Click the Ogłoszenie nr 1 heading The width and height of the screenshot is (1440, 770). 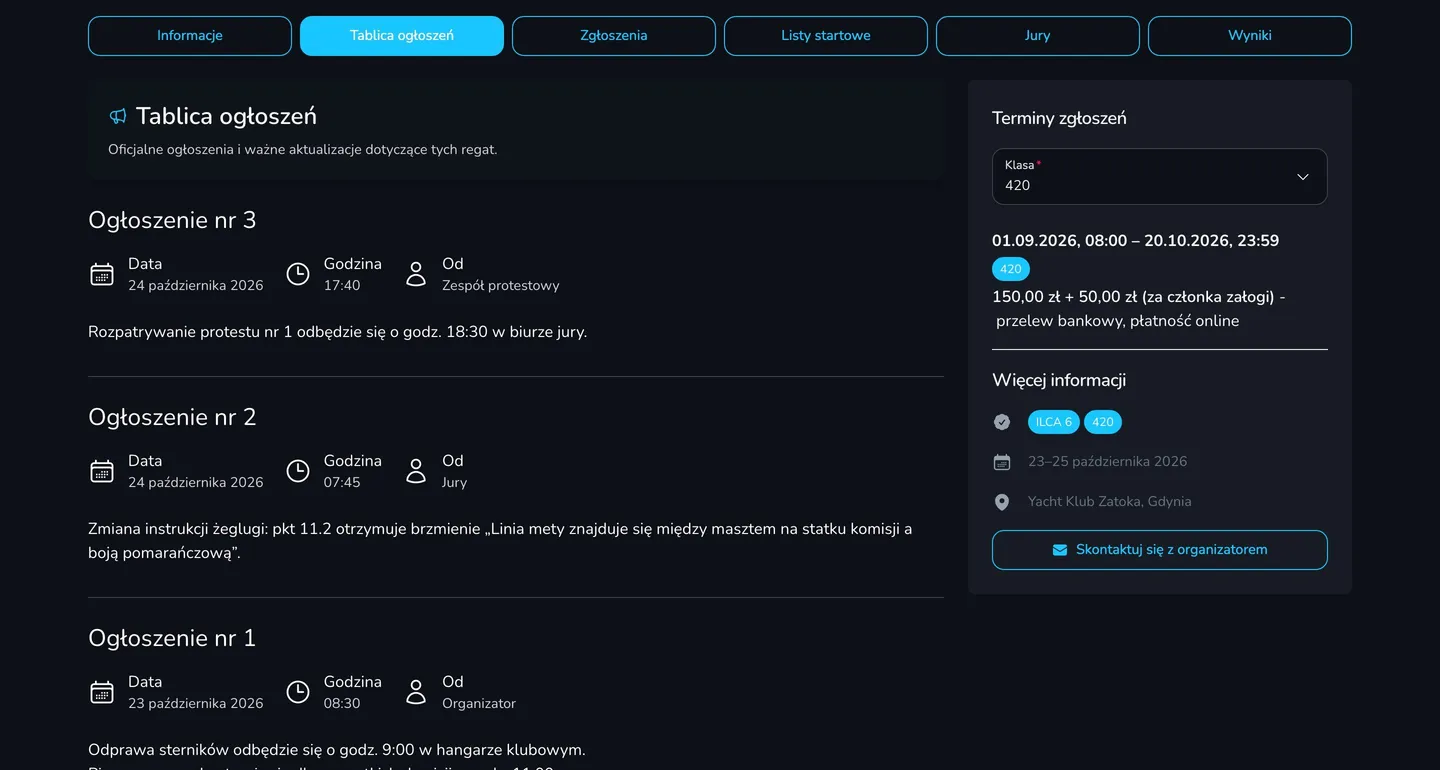(172, 638)
